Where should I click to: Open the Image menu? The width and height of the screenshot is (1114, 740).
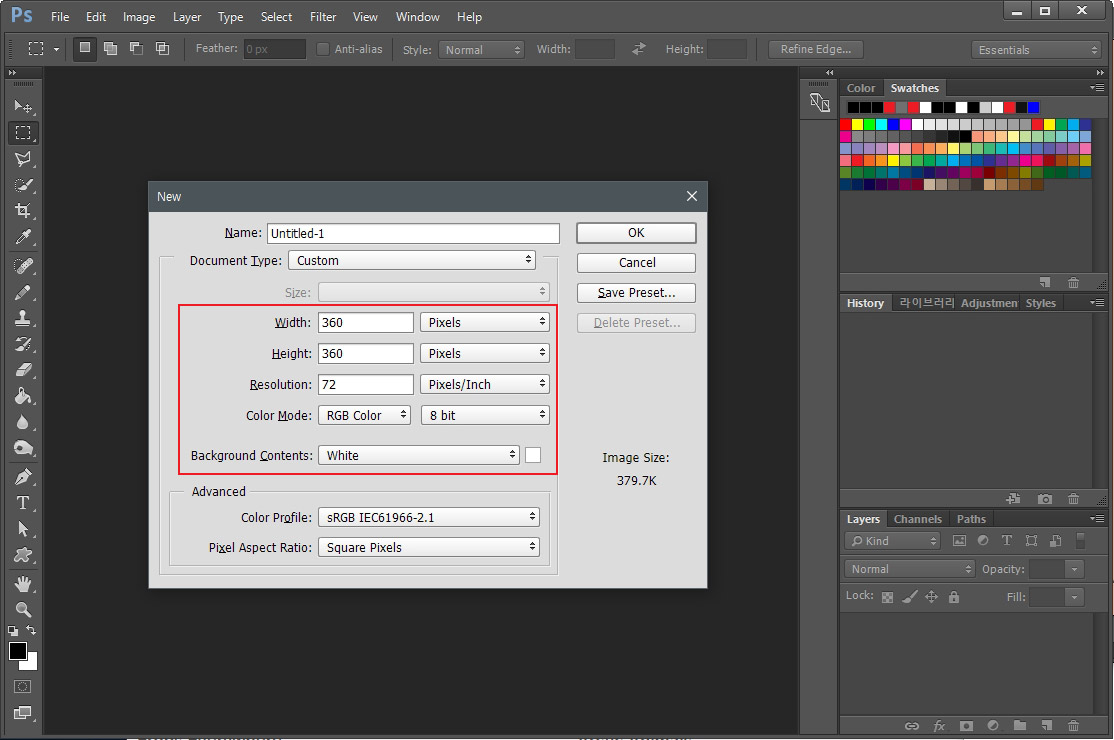[x=139, y=17]
